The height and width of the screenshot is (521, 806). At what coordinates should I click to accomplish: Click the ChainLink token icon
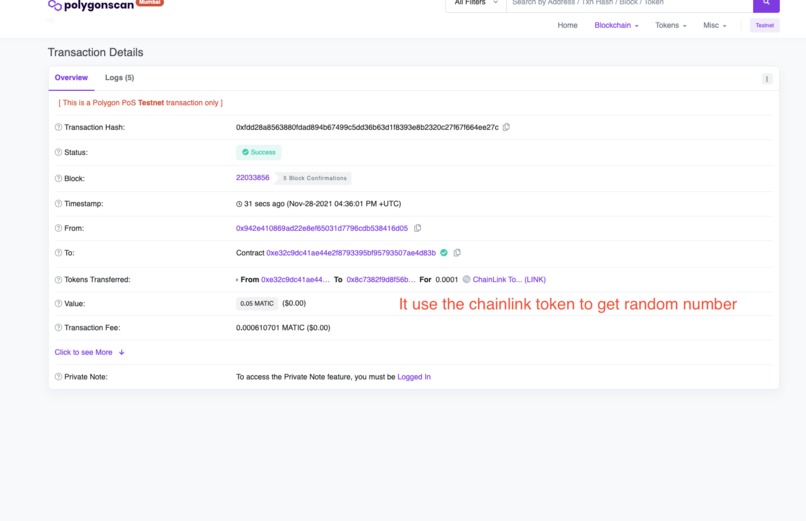(x=466, y=280)
